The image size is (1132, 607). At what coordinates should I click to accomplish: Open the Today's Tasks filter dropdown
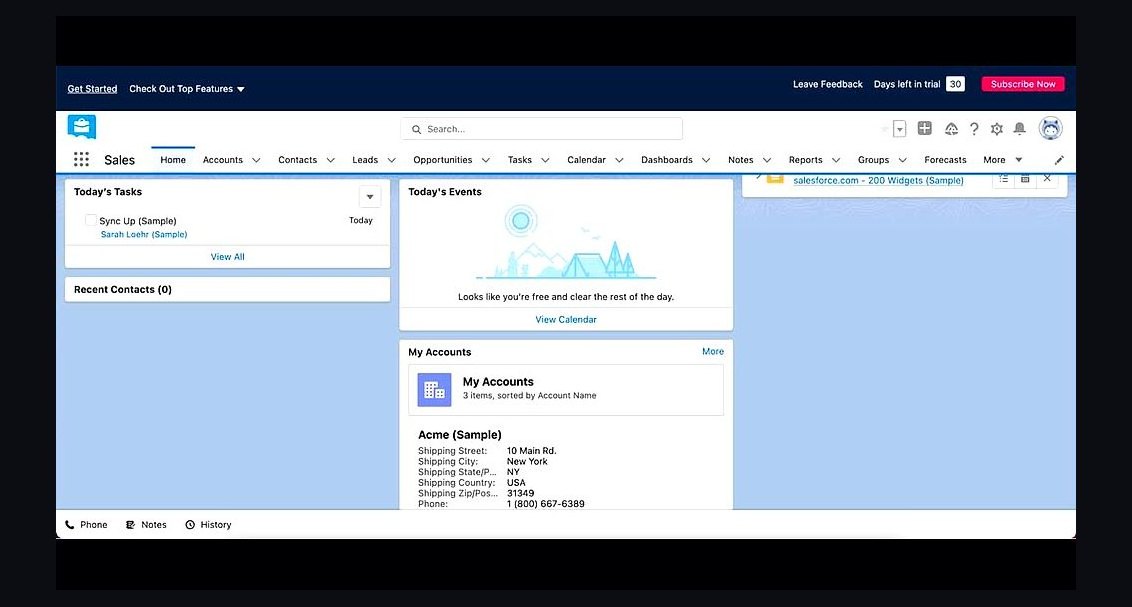coord(370,196)
